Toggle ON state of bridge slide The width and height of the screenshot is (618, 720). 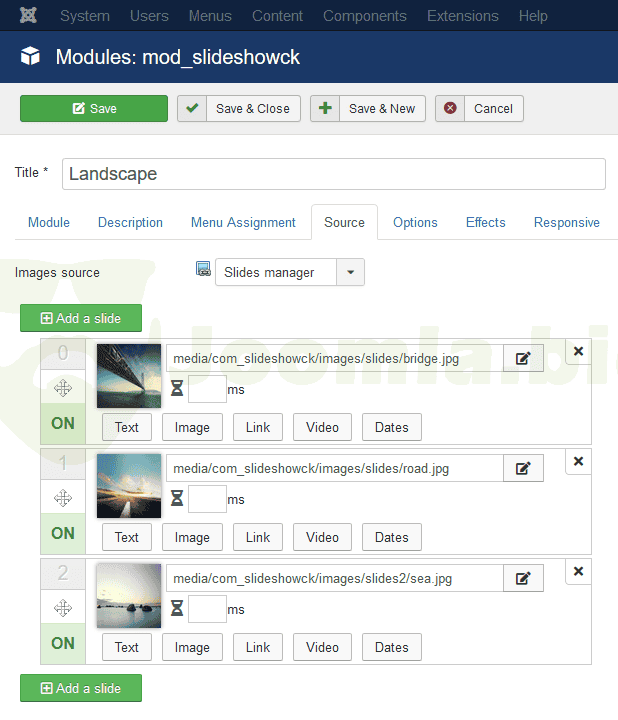(x=63, y=423)
